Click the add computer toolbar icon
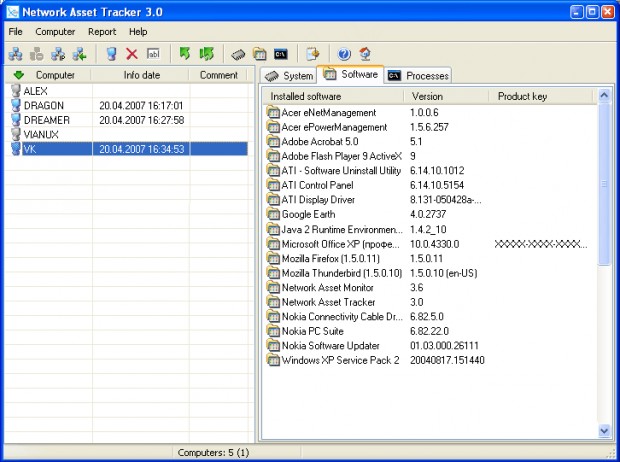This screenshot has width=620, height=462. click(x=112, y=54)
